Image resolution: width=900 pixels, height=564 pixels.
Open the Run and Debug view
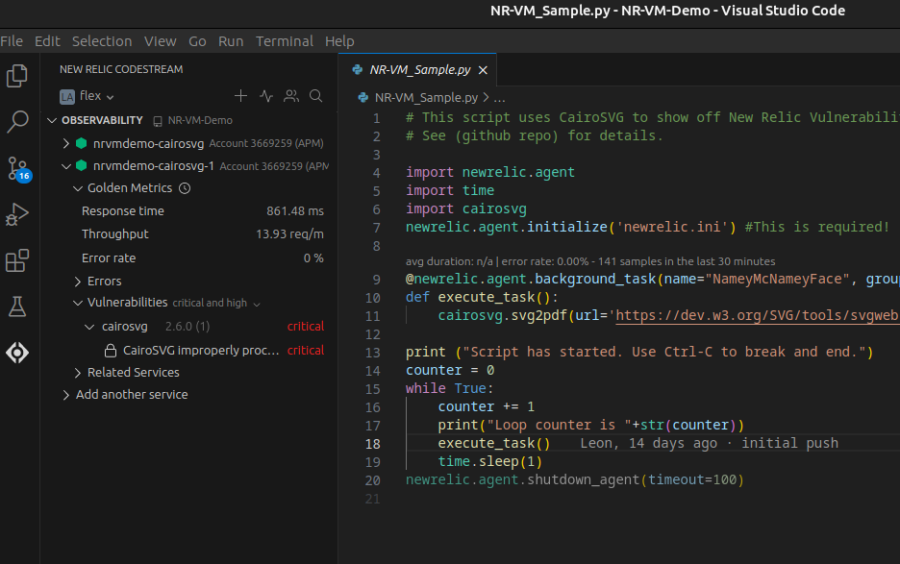click(17, 215)
